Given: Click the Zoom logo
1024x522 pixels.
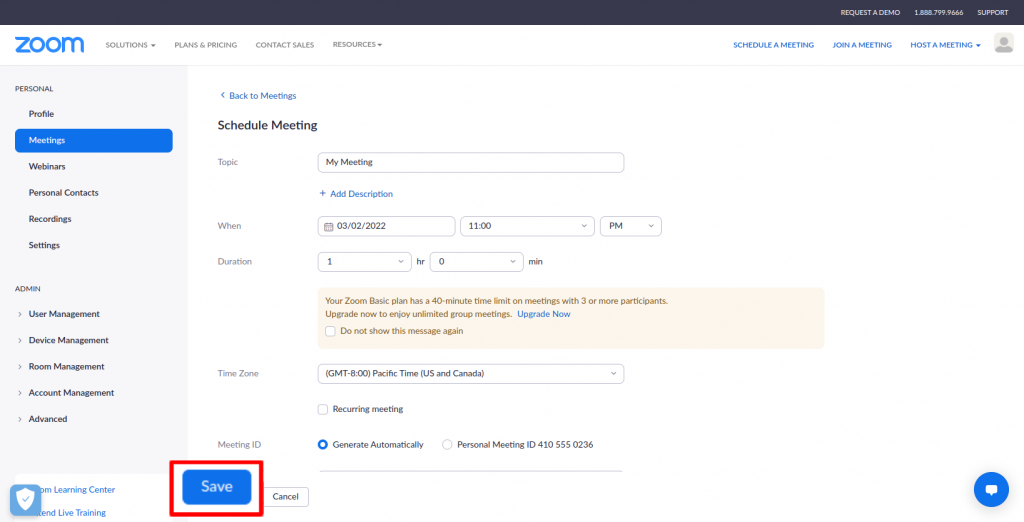Looking at the screenshot, I should [49, 45].
